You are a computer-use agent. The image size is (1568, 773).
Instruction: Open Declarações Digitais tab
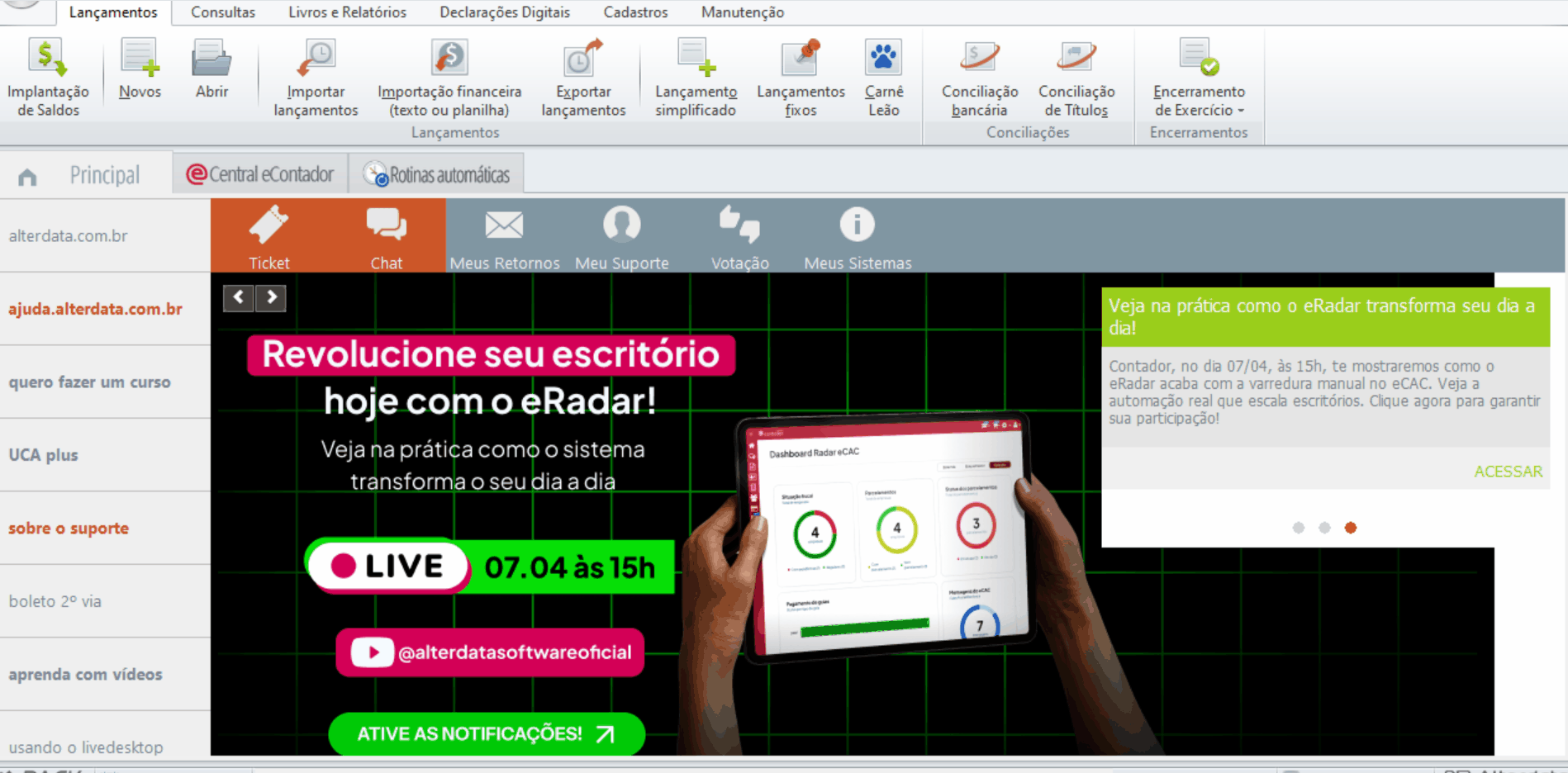pyautogui.click(x=505, y=12)
